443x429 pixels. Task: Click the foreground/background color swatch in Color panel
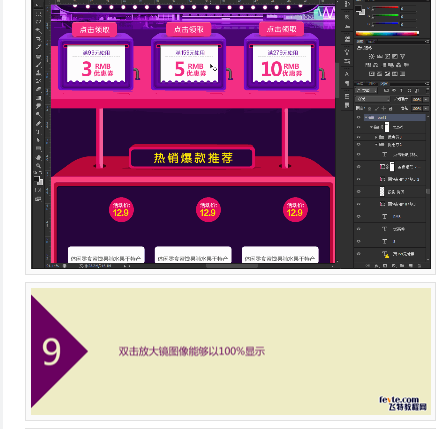pyautogui.click(x=360, y=10)
